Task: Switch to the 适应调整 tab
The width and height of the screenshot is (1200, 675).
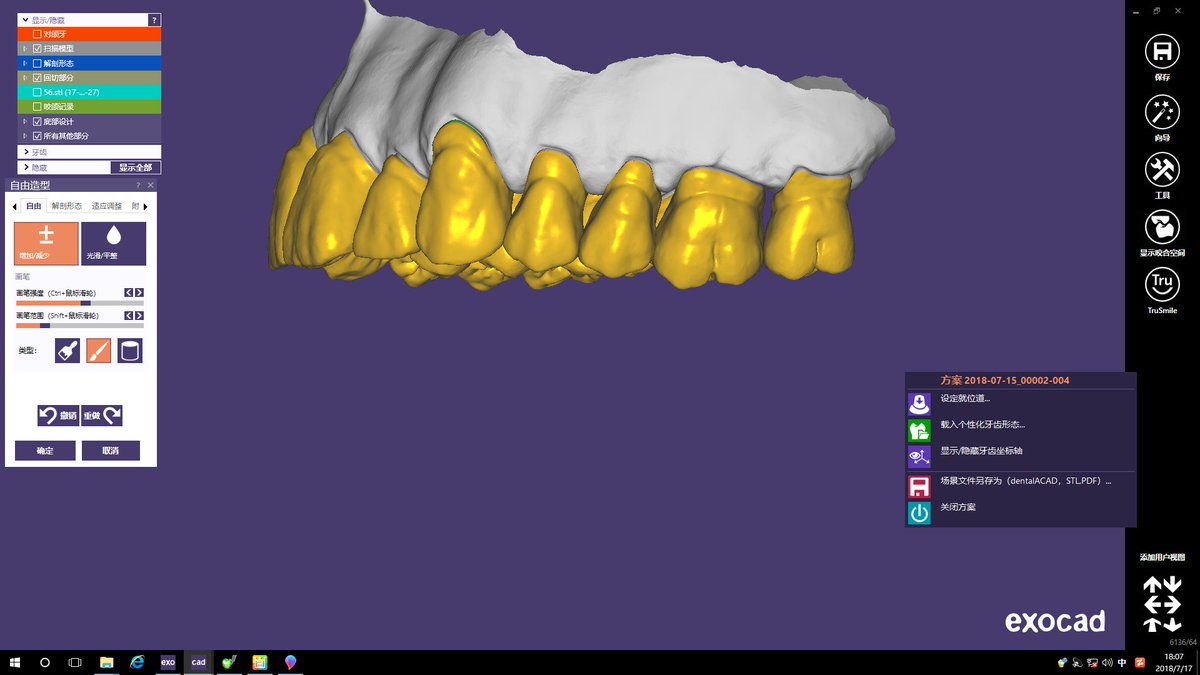Action: coord(106,206)
